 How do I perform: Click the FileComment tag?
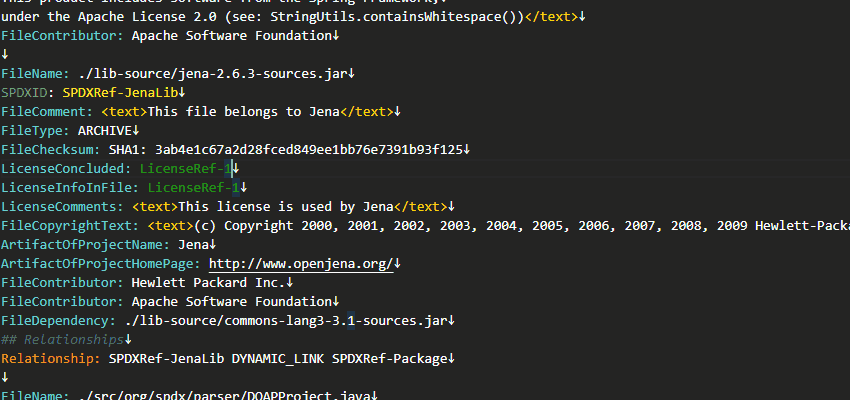(x=44, y=111)
